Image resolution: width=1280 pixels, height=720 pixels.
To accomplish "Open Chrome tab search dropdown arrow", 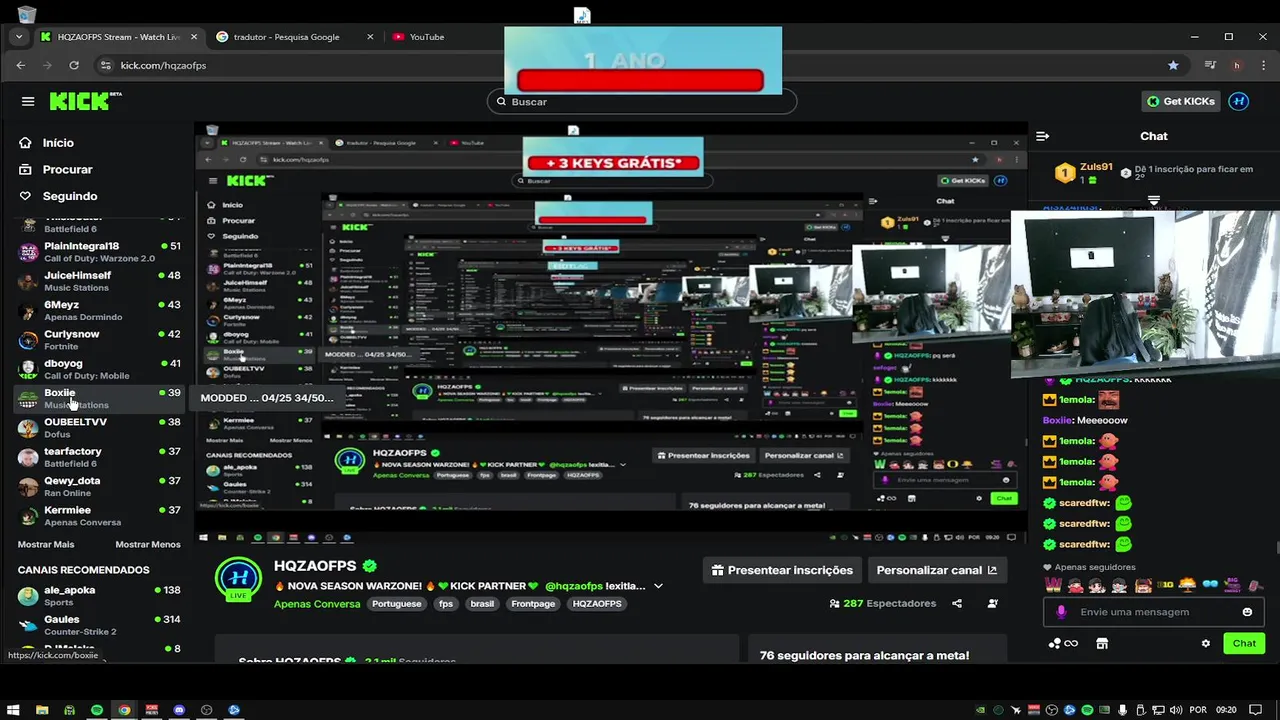I will point(19,37).
